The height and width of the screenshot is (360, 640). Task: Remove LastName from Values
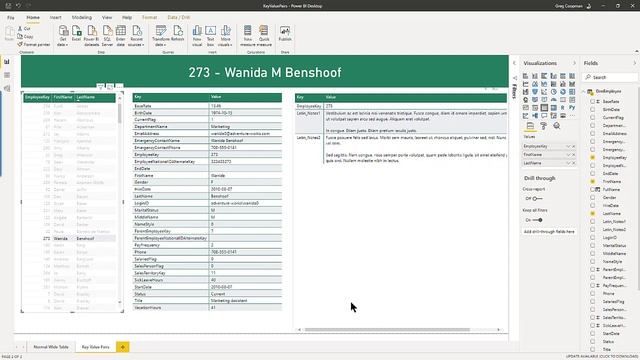573,163
